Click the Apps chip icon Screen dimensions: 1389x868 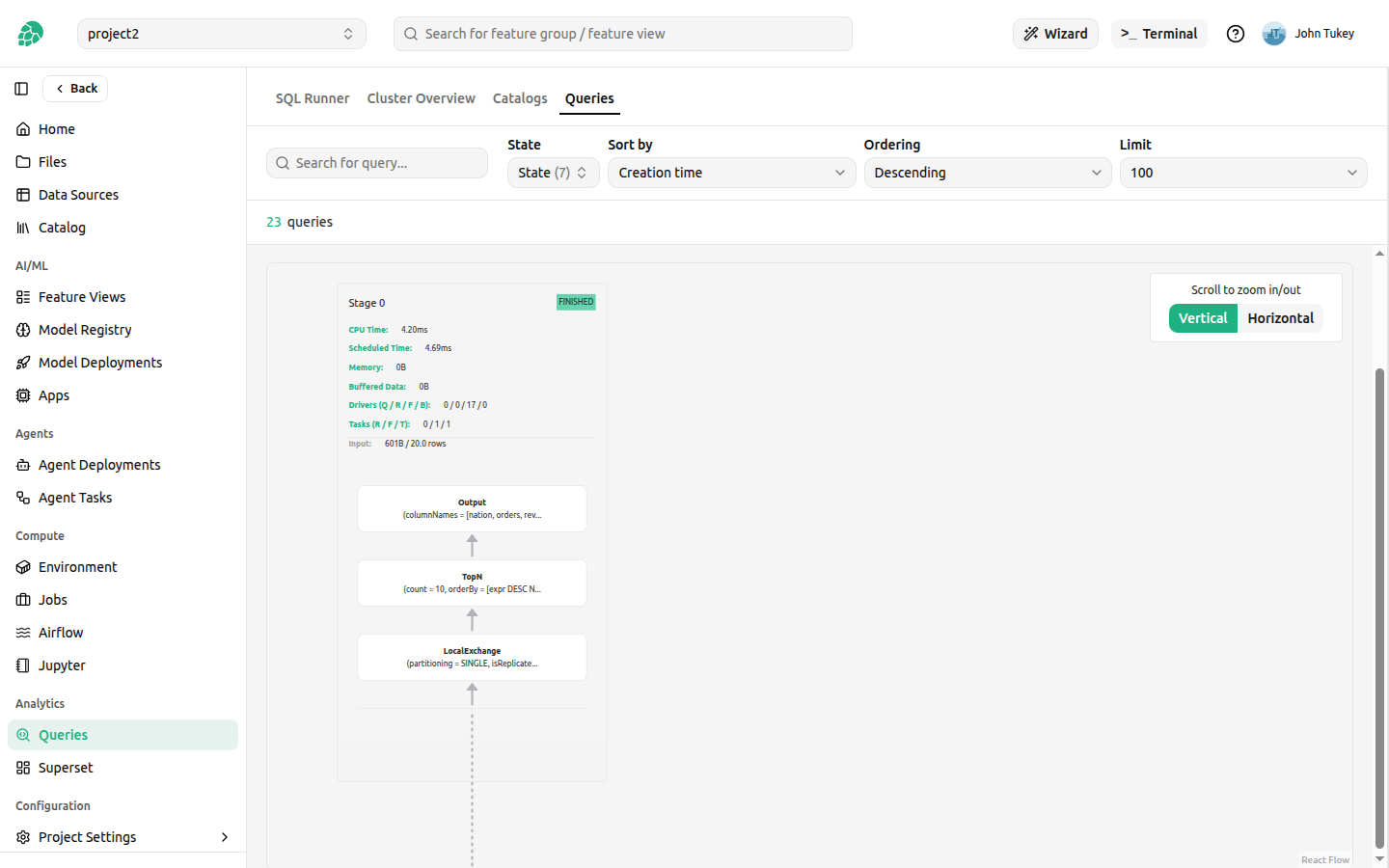pos(23,395)
